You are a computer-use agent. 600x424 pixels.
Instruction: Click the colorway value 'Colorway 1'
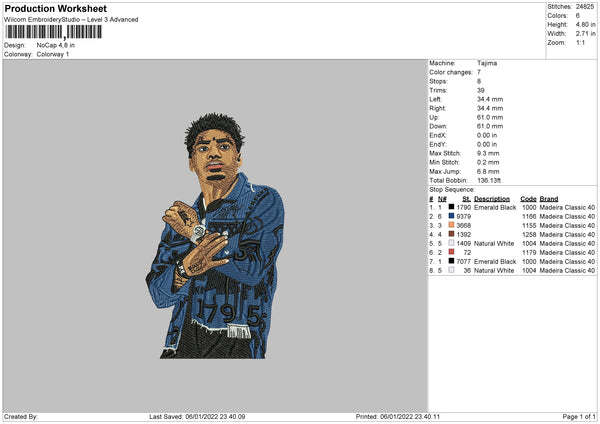(x=53, y=54)
